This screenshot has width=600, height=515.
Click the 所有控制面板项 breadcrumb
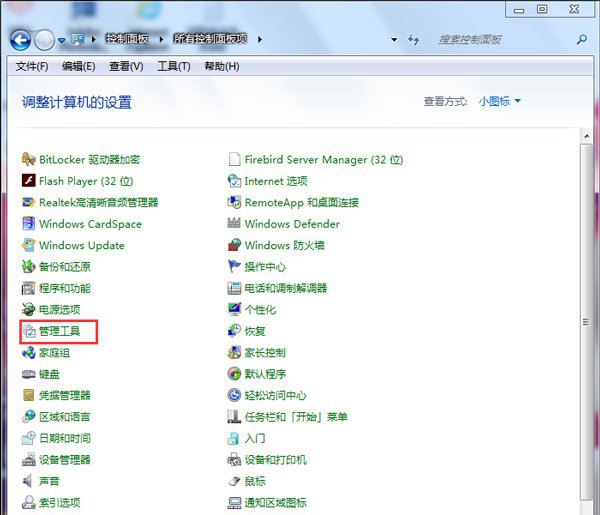[x=210, y=39]
